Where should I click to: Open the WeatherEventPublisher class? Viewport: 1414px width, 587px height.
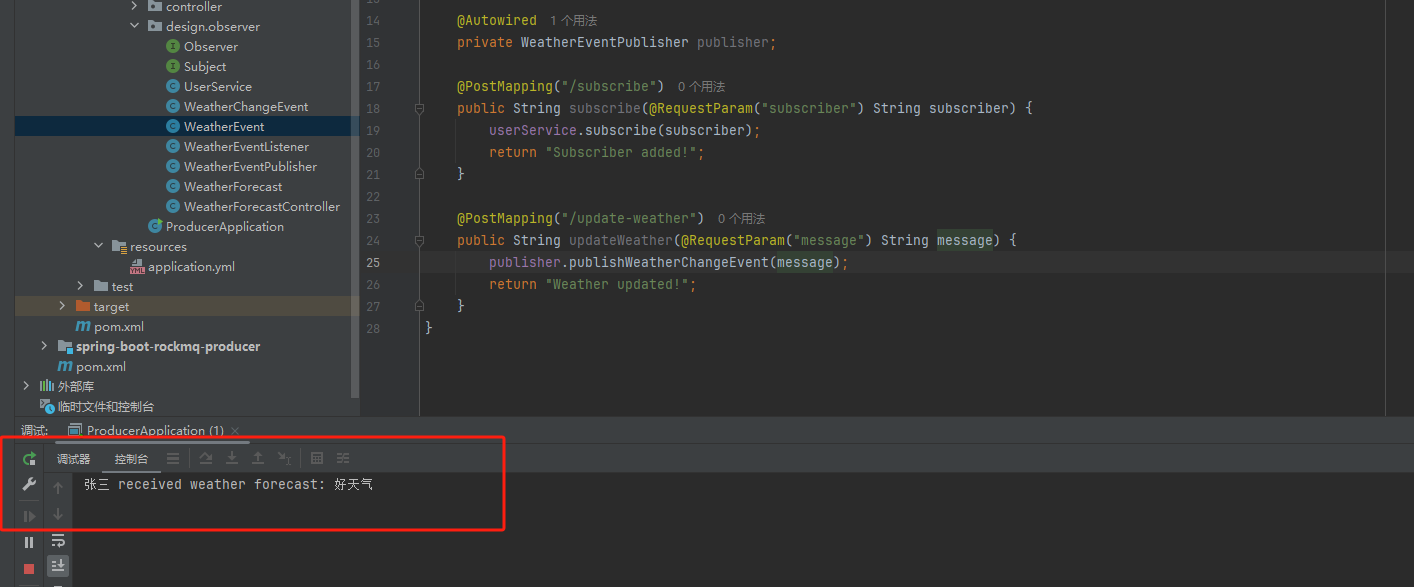click(250, 166)
